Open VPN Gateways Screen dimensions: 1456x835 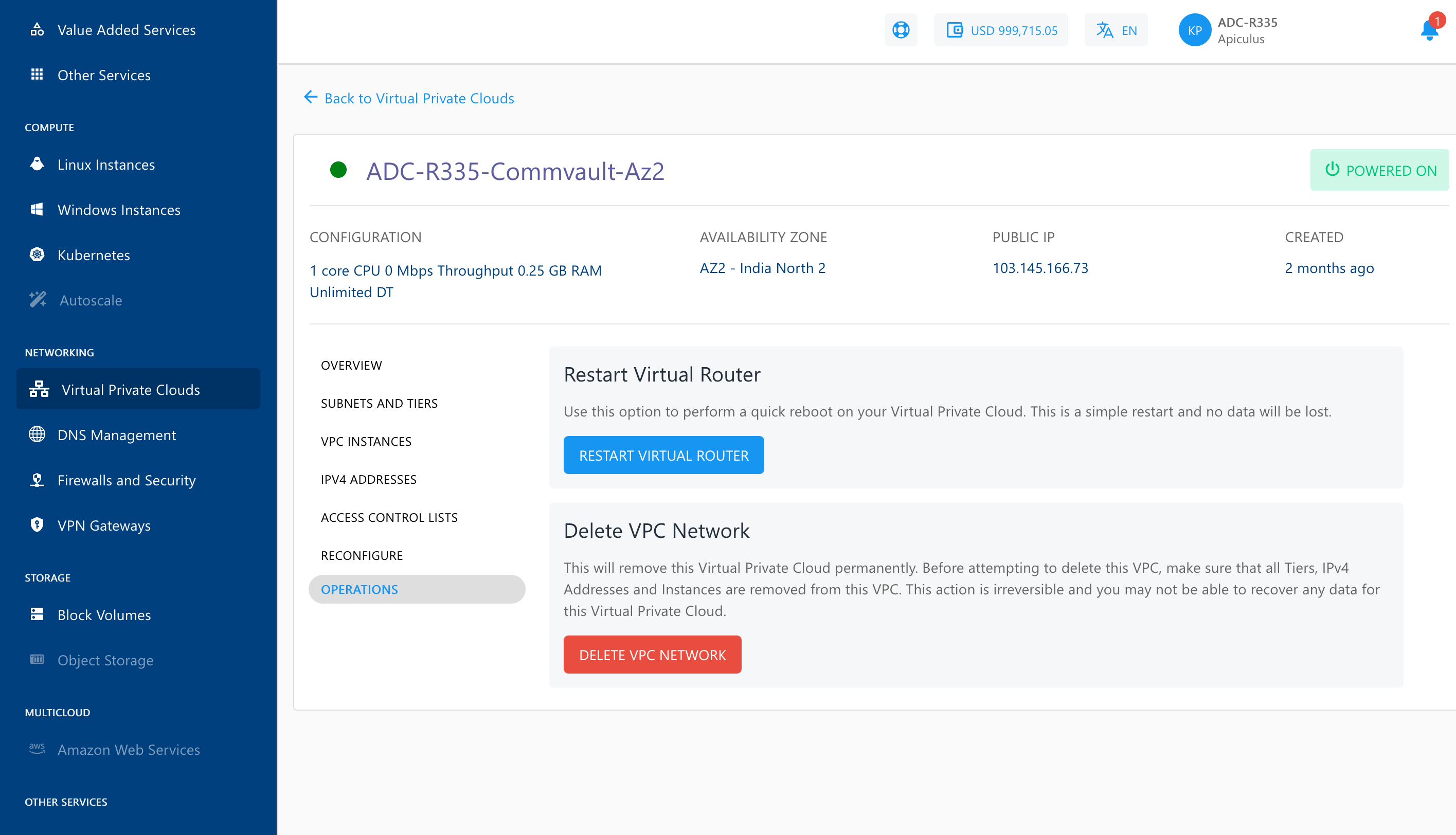[104, 525]
